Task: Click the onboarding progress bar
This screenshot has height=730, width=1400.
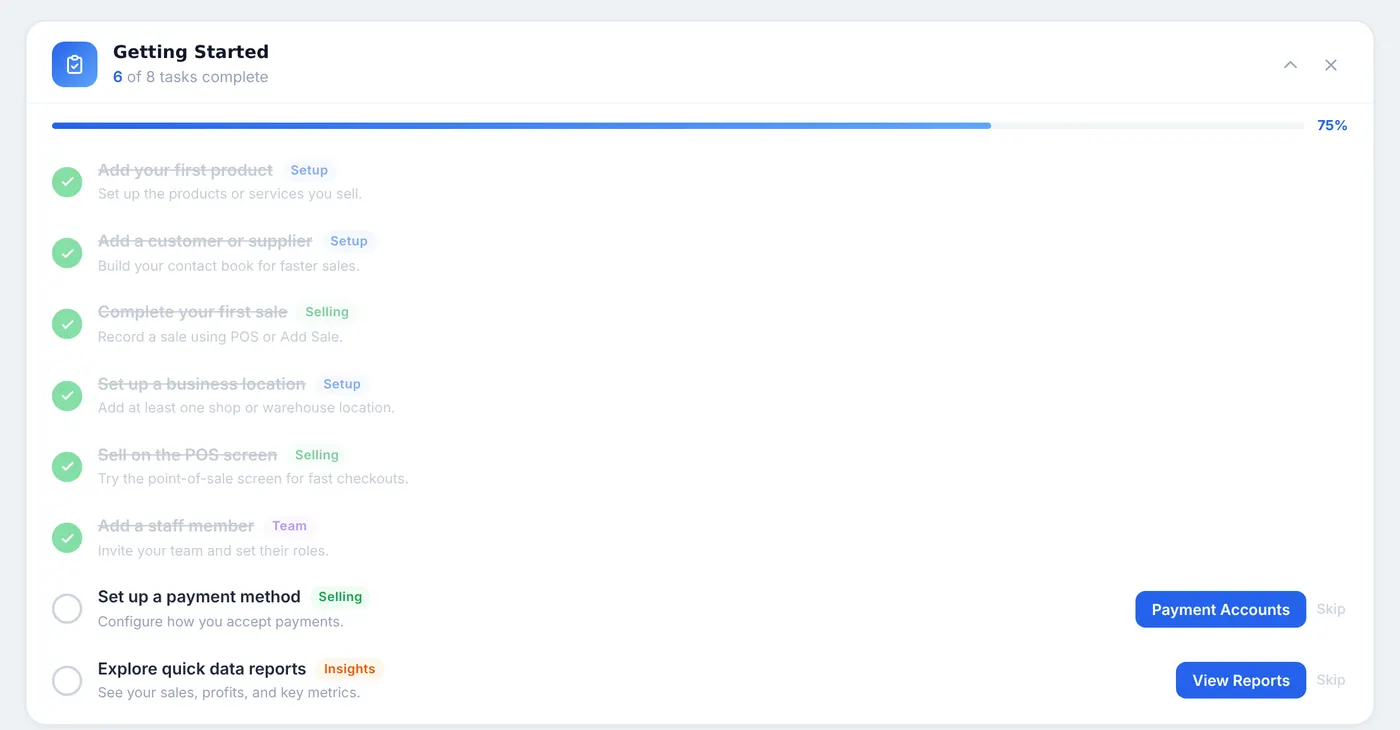Action: pos(678,126)
